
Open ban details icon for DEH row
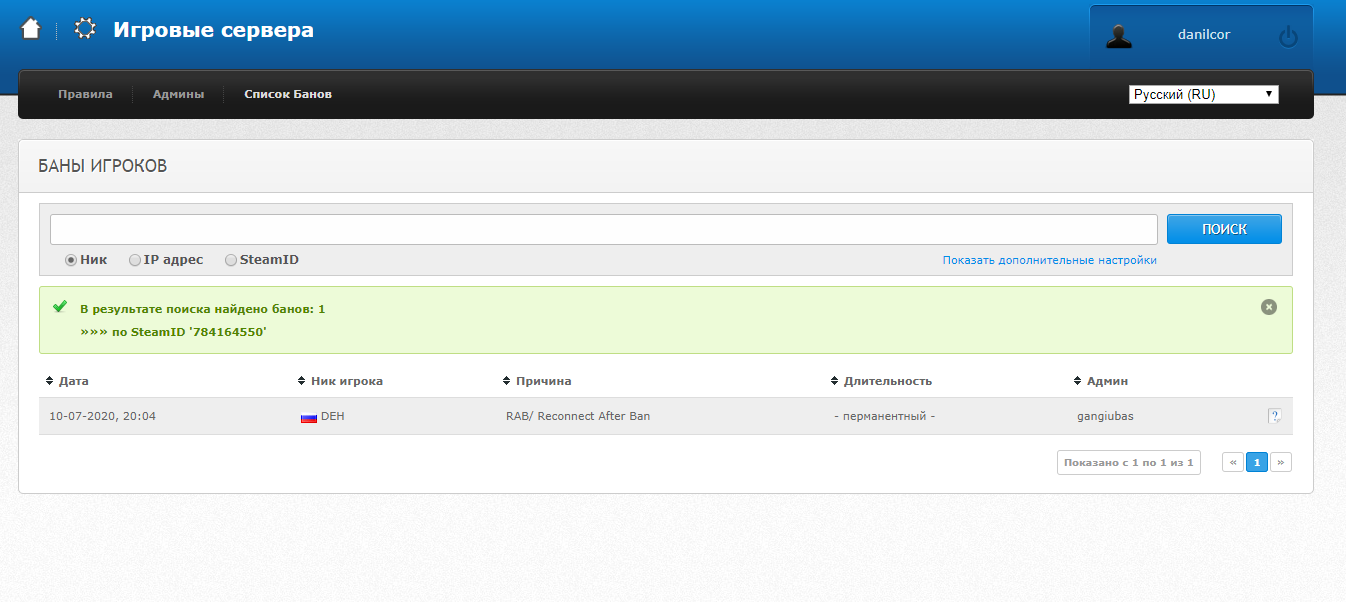tap(1275, 416)
